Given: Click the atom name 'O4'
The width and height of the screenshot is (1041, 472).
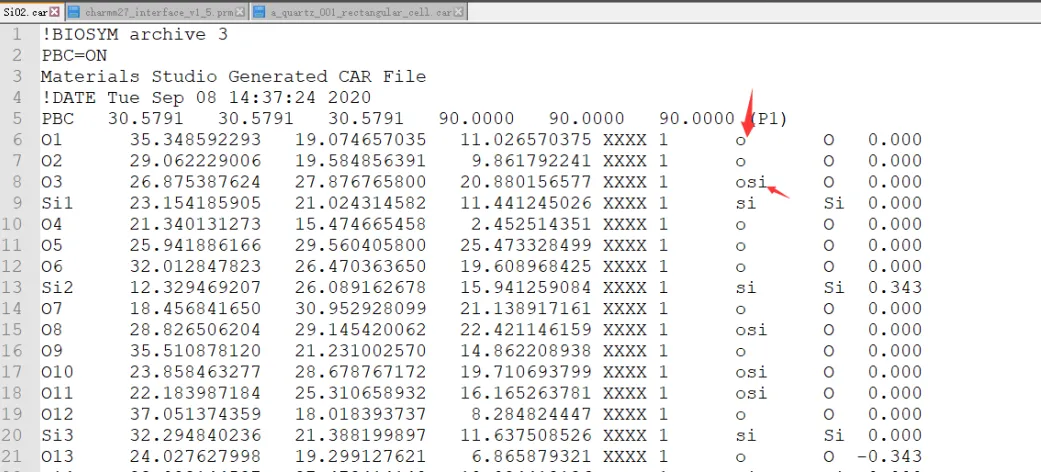Looking at the screenshot, I should click(x=52, y=225).
